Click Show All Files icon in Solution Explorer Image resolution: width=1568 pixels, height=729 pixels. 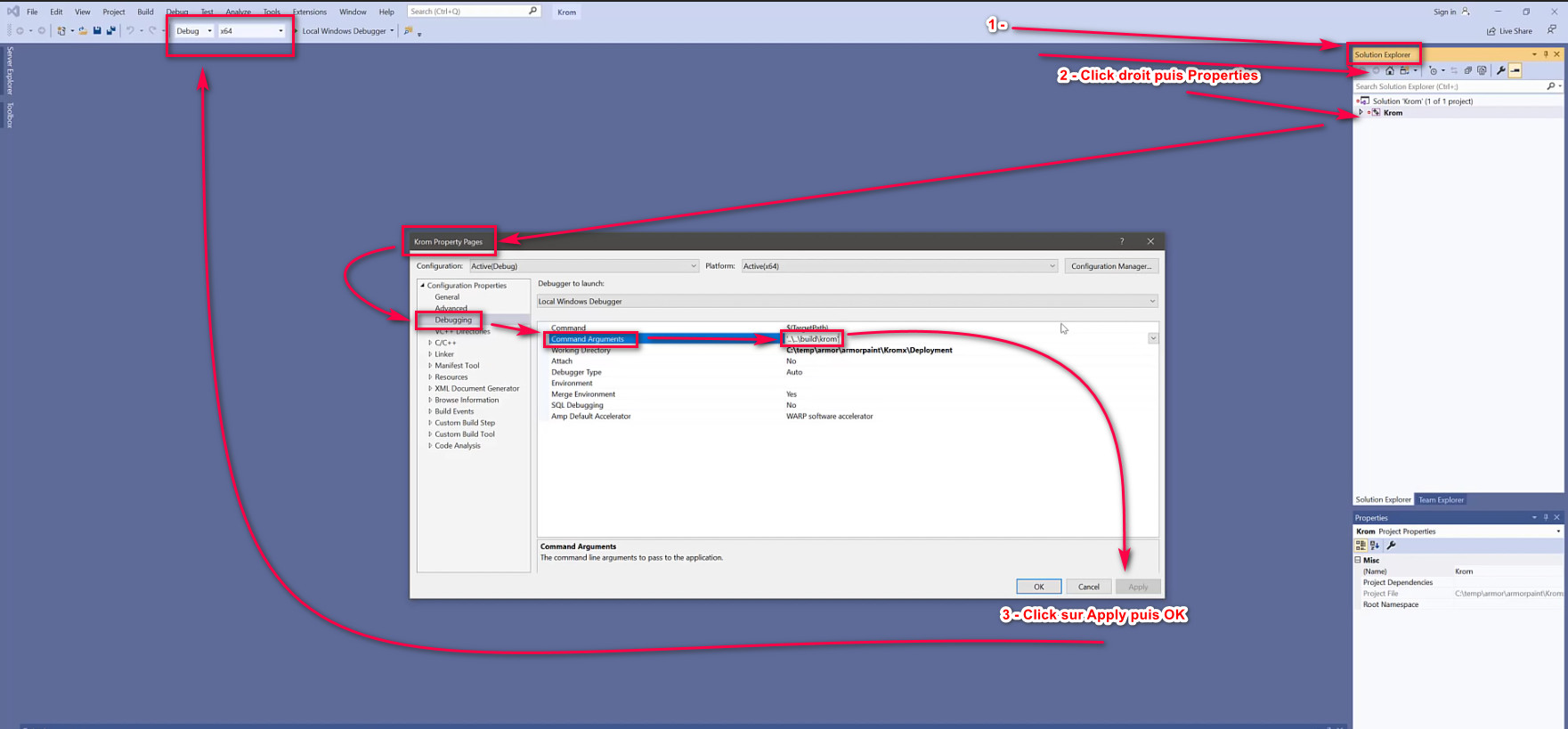click(1482, 70)
